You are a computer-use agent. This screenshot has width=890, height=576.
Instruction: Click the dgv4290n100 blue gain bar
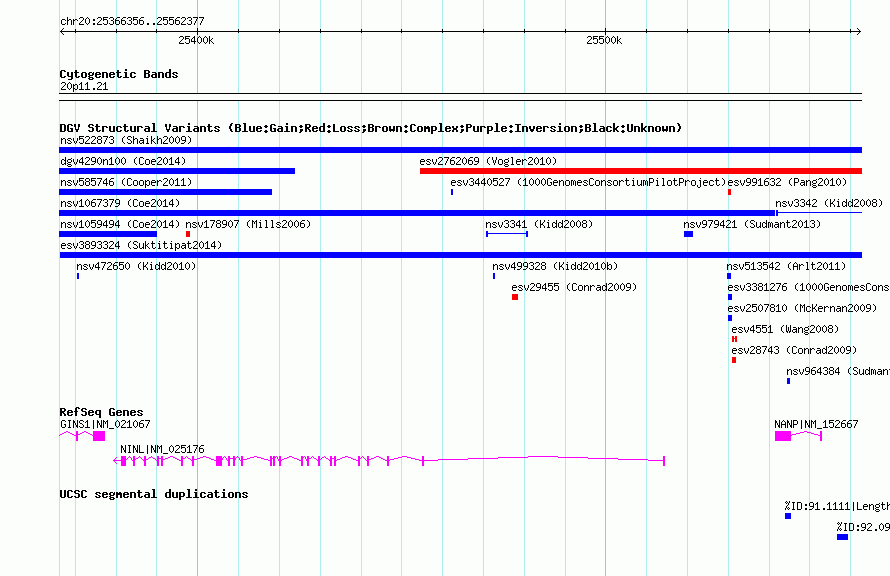tap(177, 171)
